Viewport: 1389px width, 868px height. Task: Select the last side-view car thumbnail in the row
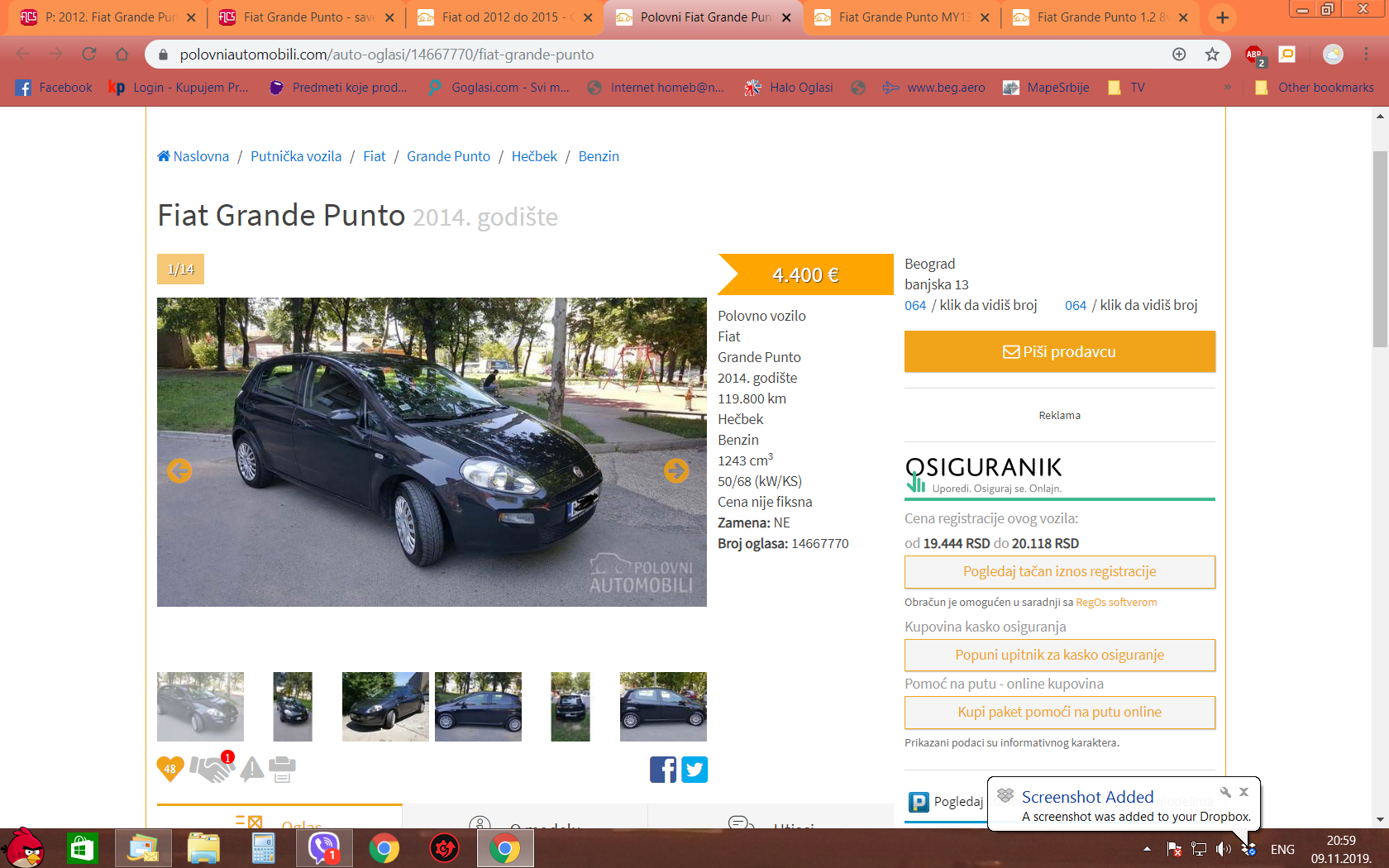(x=663, y=707)
